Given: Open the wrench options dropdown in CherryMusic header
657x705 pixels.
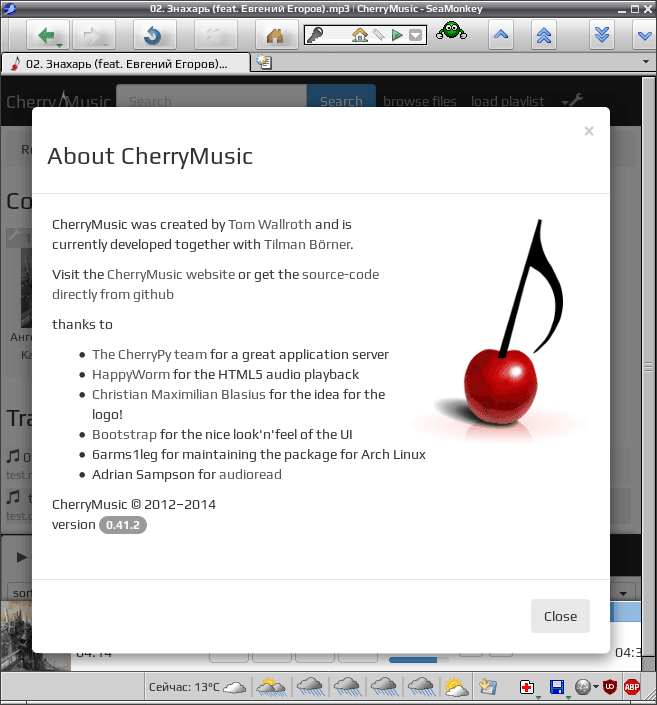Looking at the screenshot, I should 573,100.
